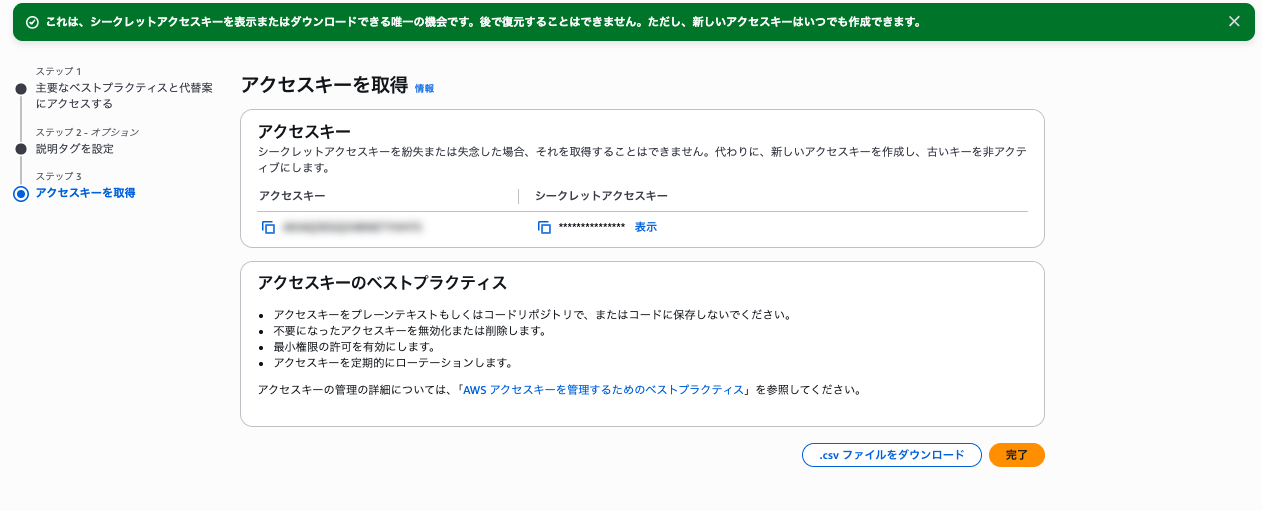The height and width of the screenshot is (511, 1262).
Task: Download the .csv file
Action: (x=892, y=455)
